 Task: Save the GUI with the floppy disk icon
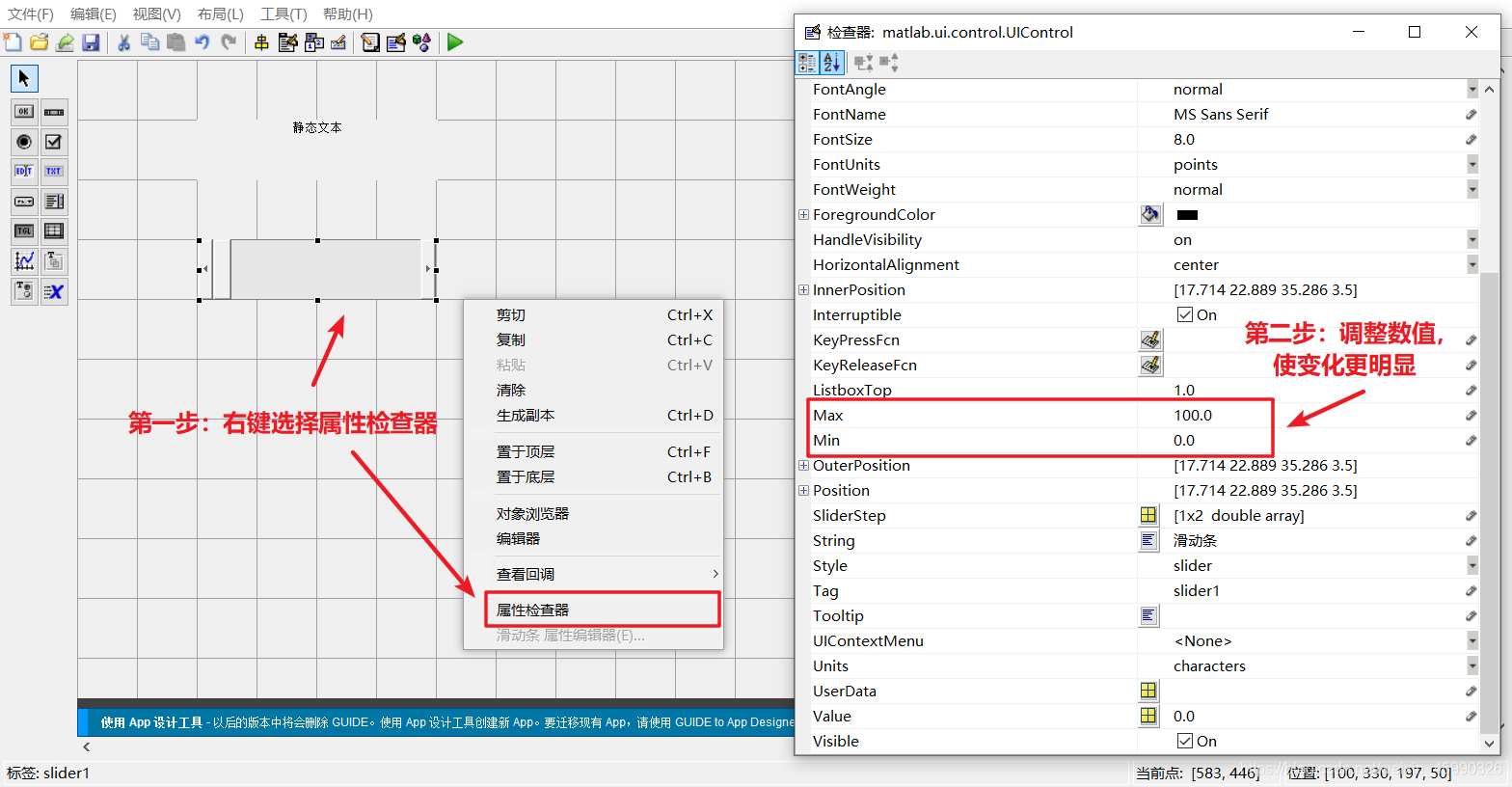(x=91, y=41)
